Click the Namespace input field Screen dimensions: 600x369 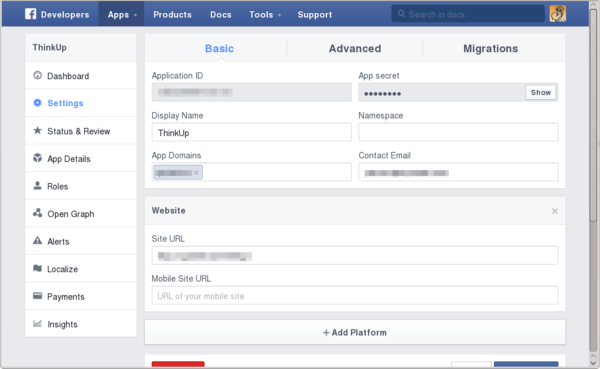coord(458,132)
